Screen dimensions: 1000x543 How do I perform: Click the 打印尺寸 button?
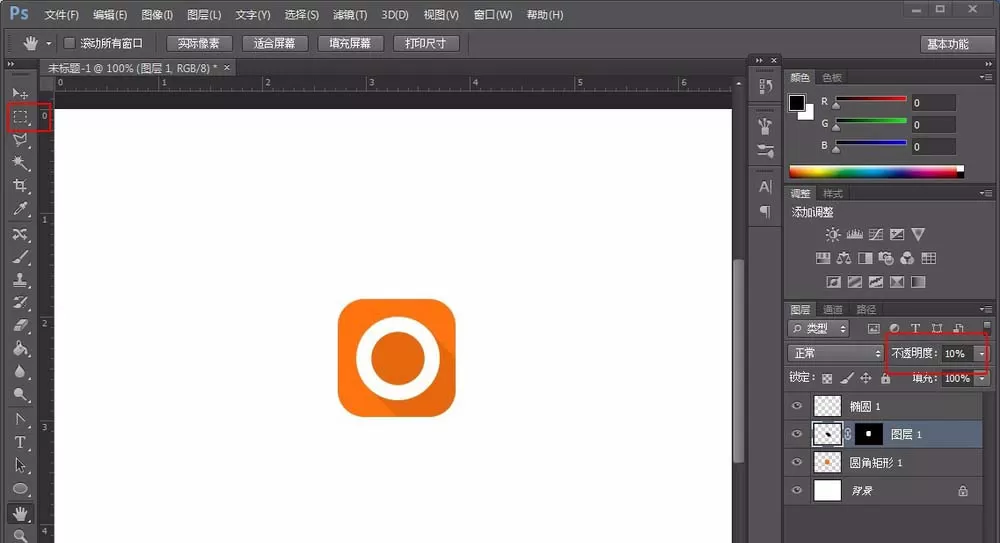pyautogui.click(x=425, y=43)
